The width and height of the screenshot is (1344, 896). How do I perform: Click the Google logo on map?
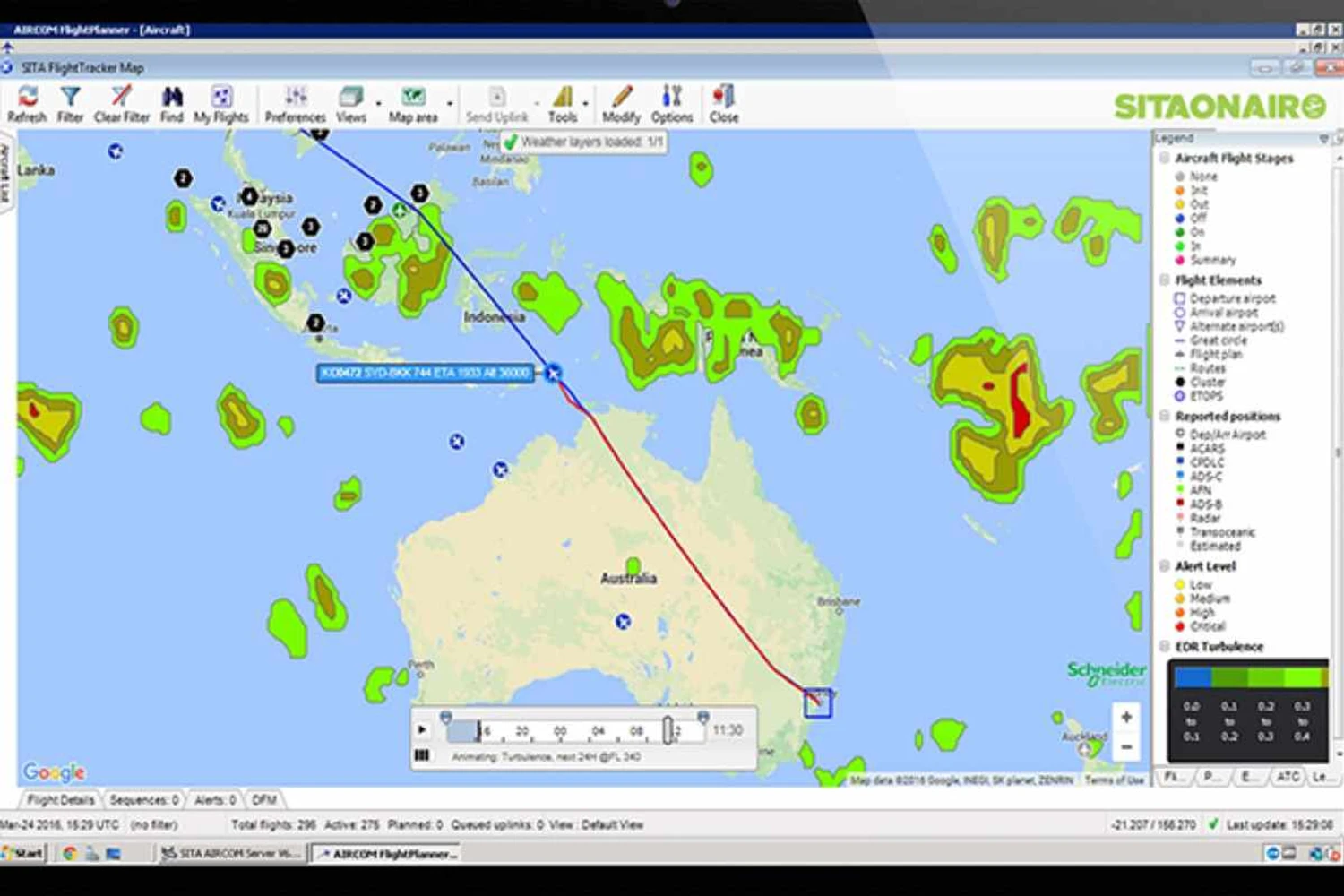click(54, 771)
